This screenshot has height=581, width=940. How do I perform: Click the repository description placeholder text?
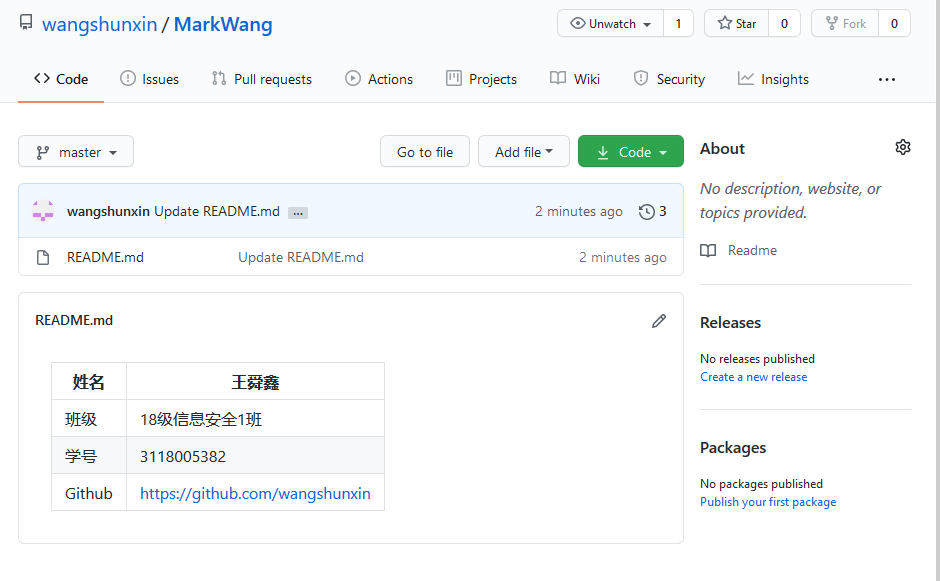(790, 200)
